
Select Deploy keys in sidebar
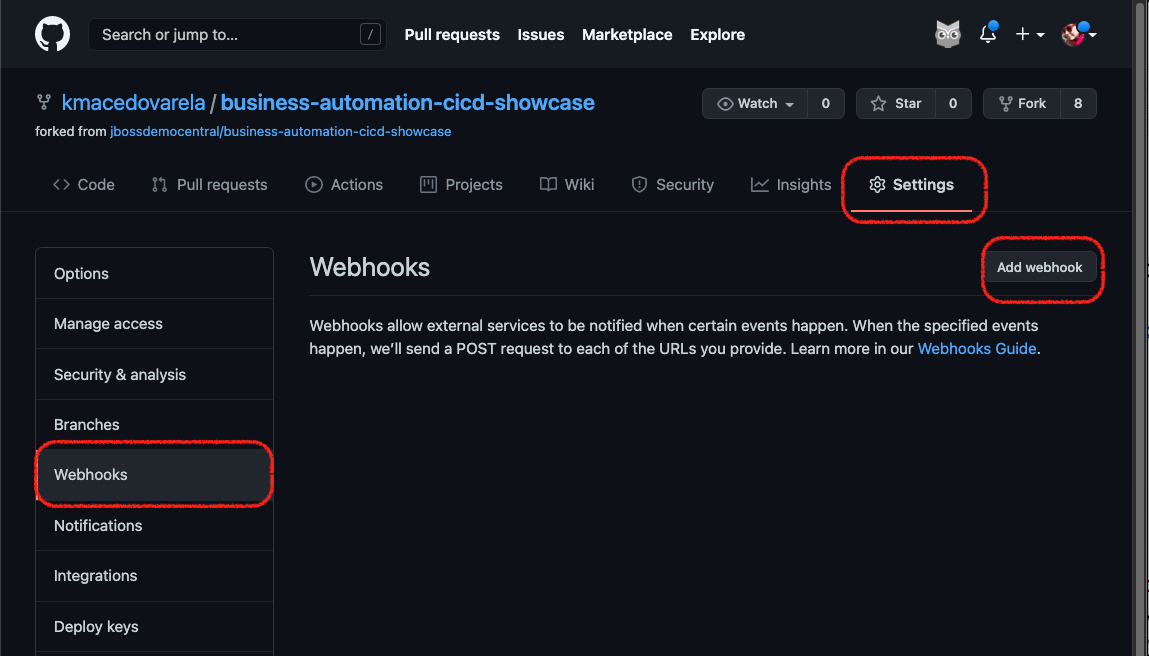click(x=155, y=627)
